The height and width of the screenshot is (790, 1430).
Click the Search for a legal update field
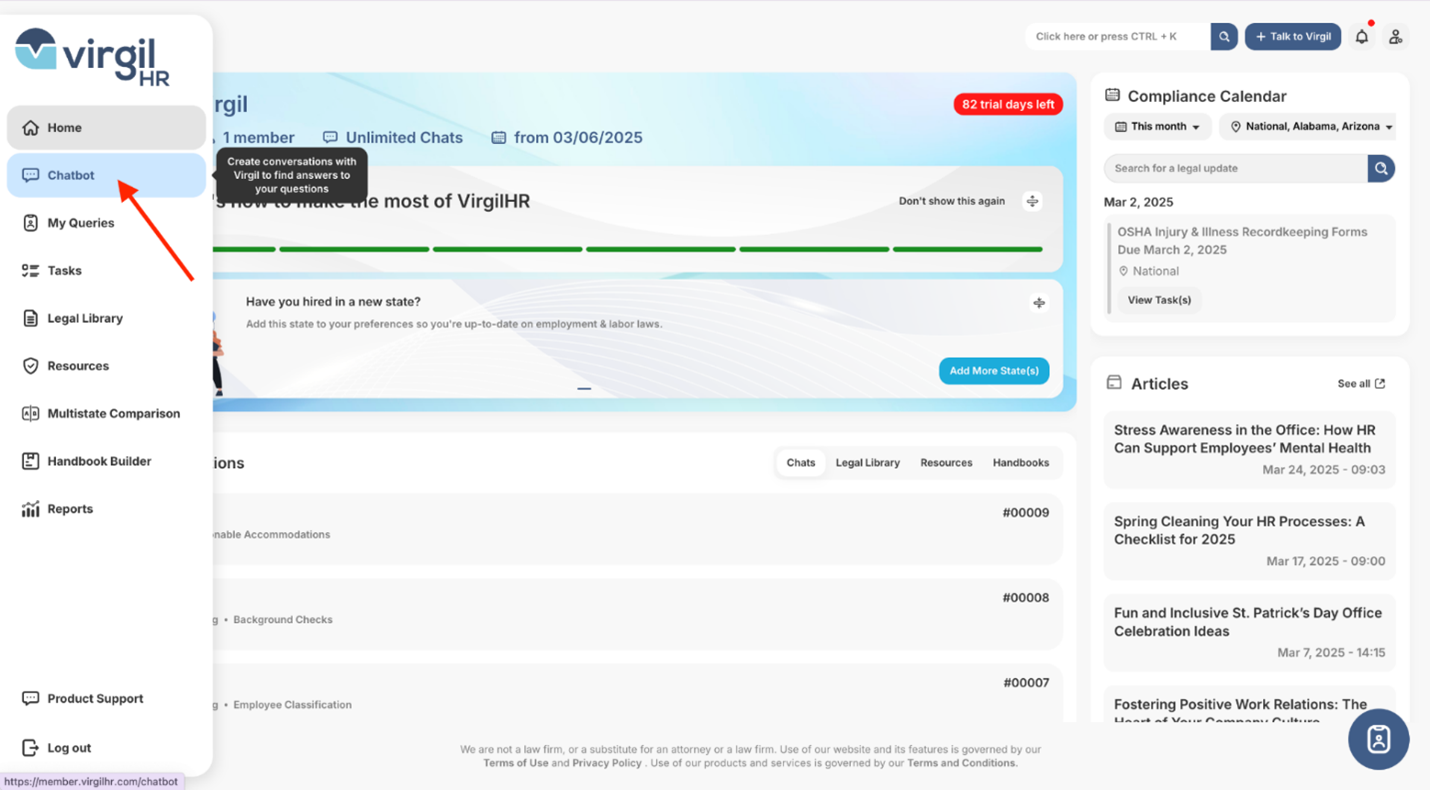1236,169
